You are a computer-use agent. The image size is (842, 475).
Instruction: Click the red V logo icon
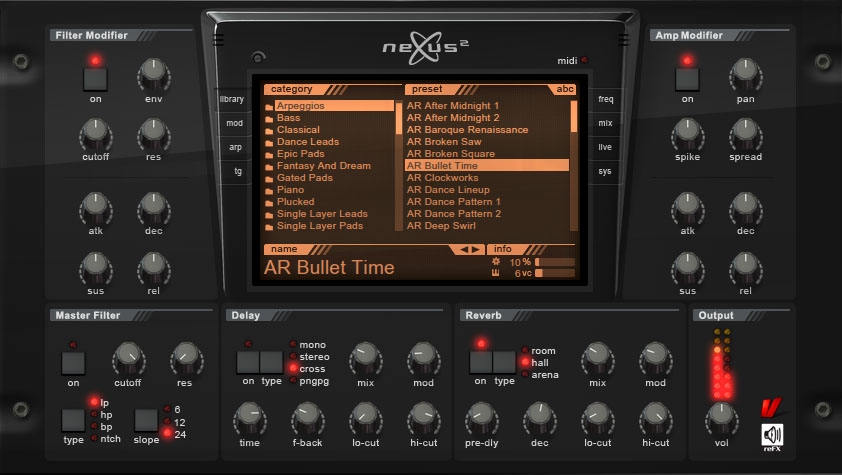[x=771, y=408]
